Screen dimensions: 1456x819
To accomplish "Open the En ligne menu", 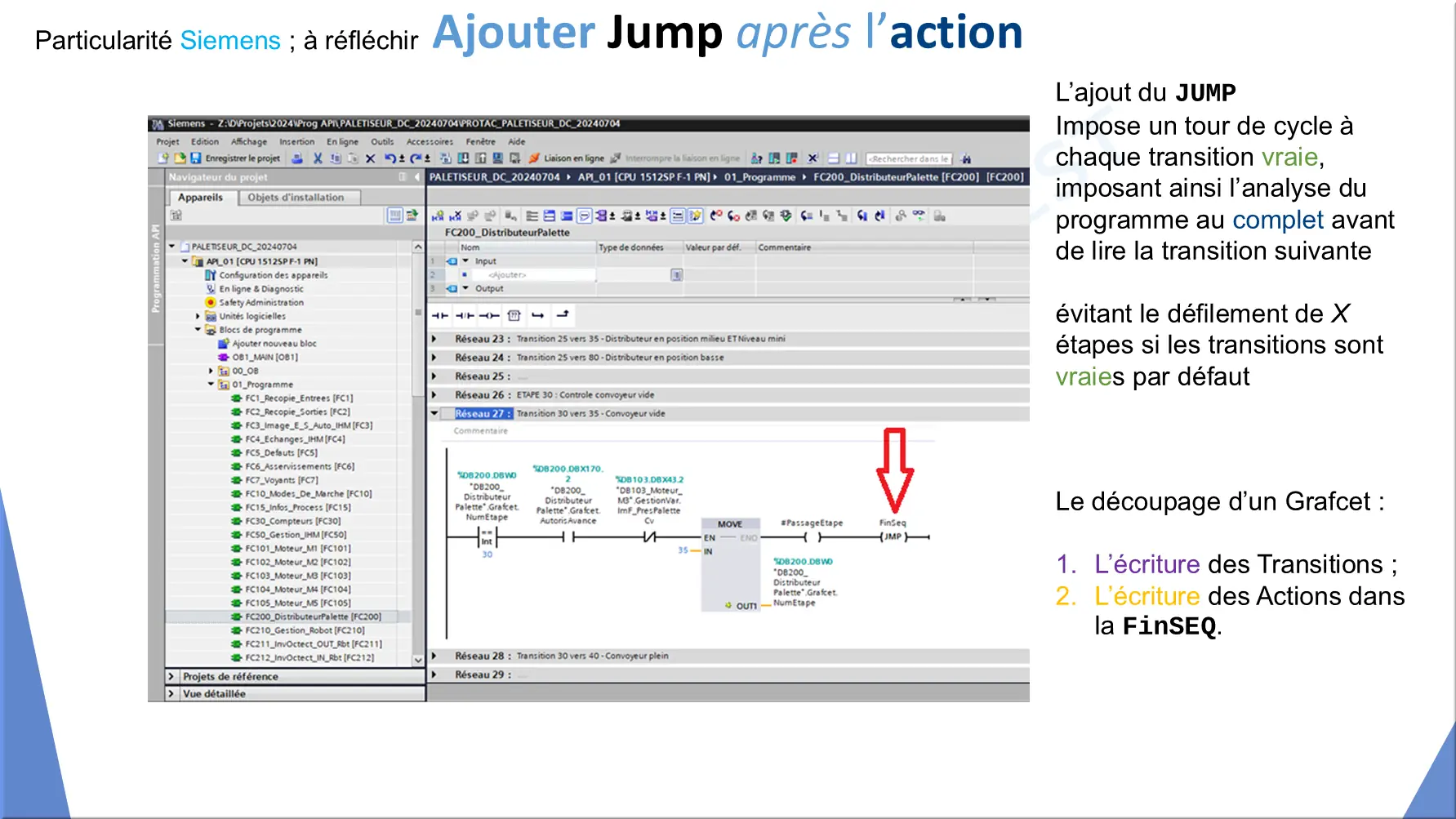I will click(x=342, y=141).
